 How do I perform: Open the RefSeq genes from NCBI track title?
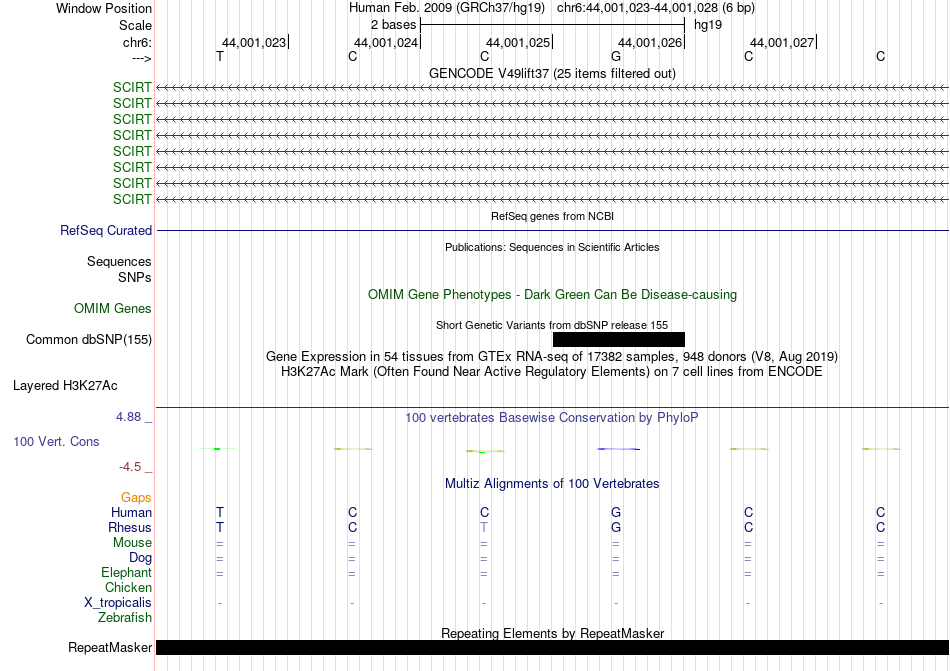tap(552, 216)
